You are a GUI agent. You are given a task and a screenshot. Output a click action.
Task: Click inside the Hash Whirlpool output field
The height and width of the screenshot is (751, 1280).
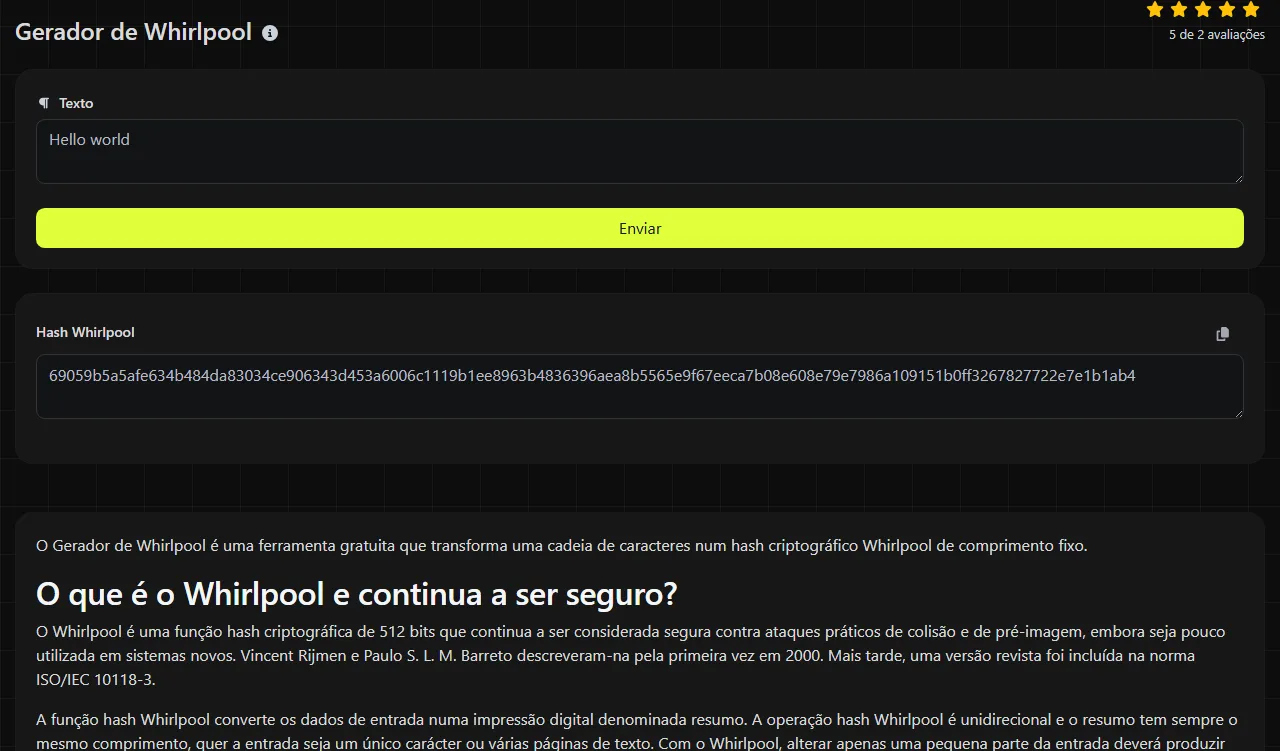pyautogui.click(x=640, y=386)
